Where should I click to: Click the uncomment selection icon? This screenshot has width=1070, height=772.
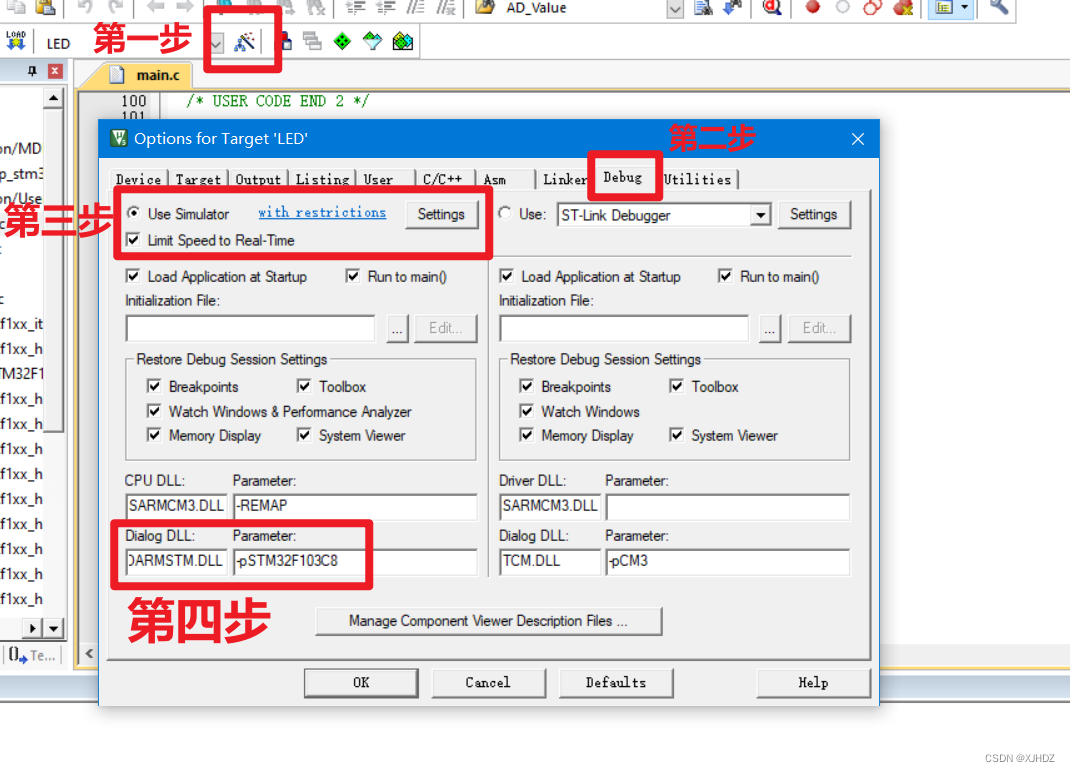[446, 8]
